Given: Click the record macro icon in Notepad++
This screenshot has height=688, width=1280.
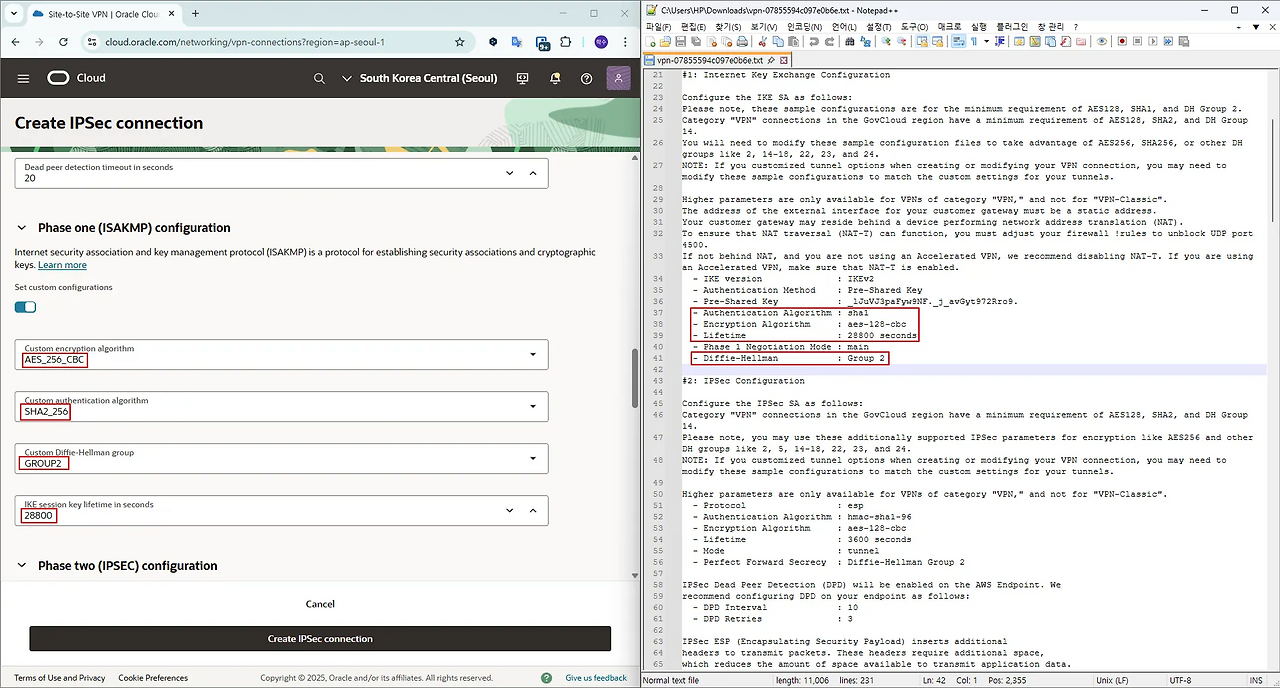Looking at the screenshot, I should pos(1122,42).
